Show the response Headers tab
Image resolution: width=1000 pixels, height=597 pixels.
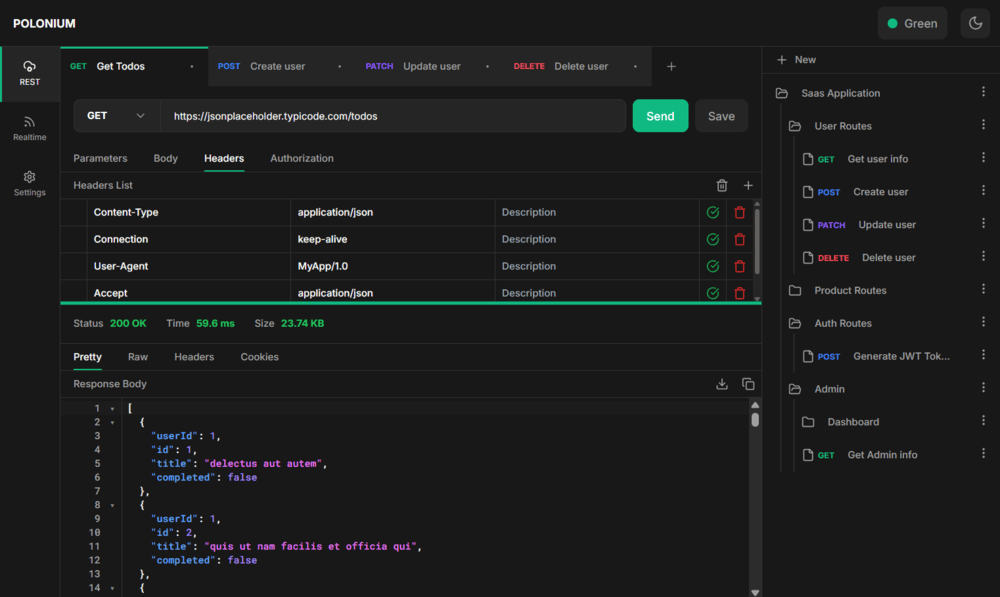194,357
